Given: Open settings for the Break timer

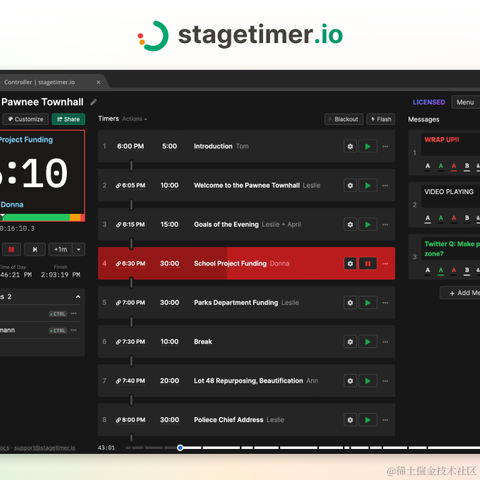Looking at the screenshot, I should tap(350, 342).
